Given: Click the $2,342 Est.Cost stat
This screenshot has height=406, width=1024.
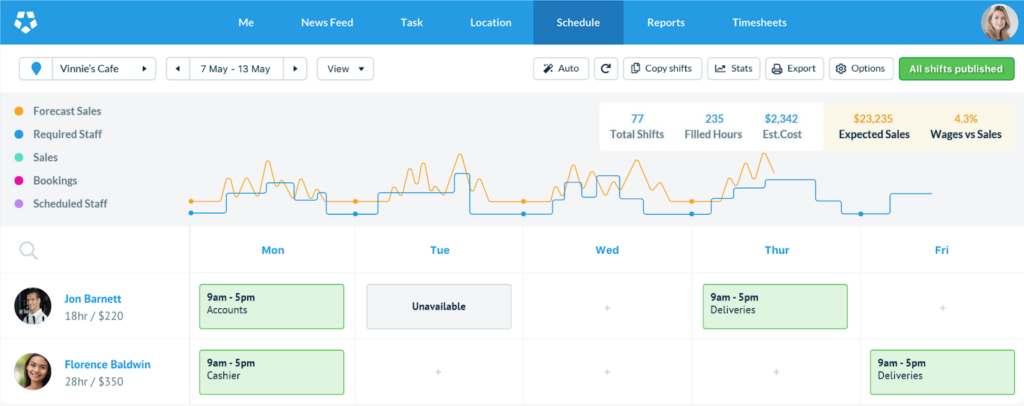Looking at the screenshot, I should 782,127.
